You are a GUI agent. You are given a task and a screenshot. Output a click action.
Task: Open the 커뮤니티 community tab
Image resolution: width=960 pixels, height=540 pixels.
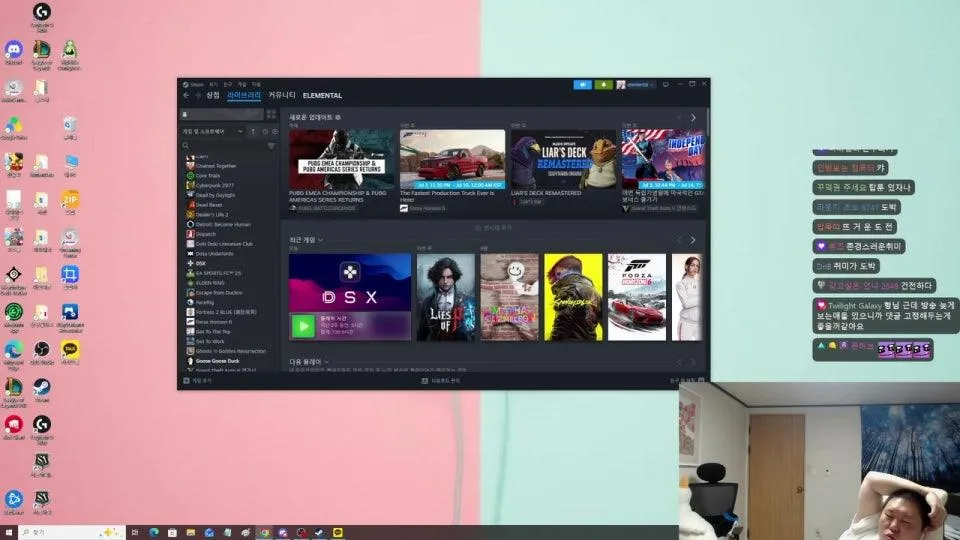[x=282, y=96]
